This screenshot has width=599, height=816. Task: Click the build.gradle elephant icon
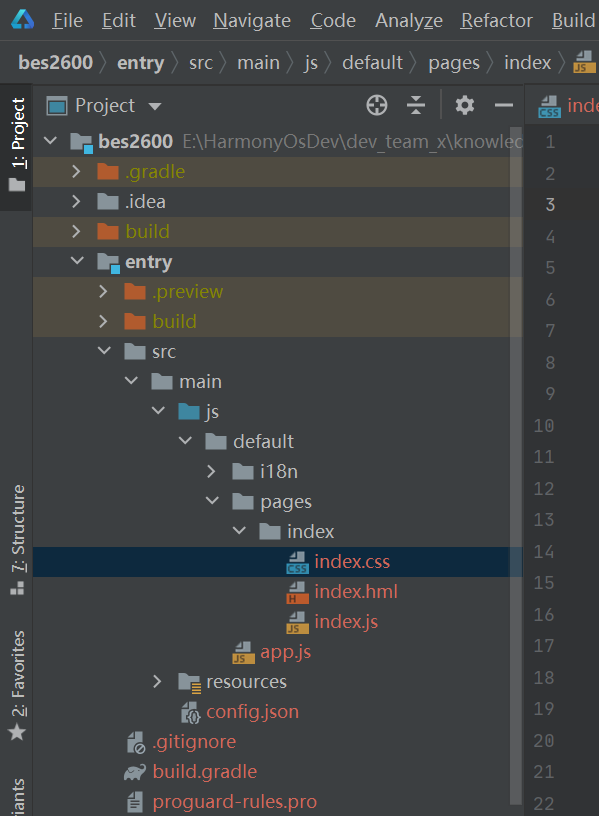click(x=135, y=772)
